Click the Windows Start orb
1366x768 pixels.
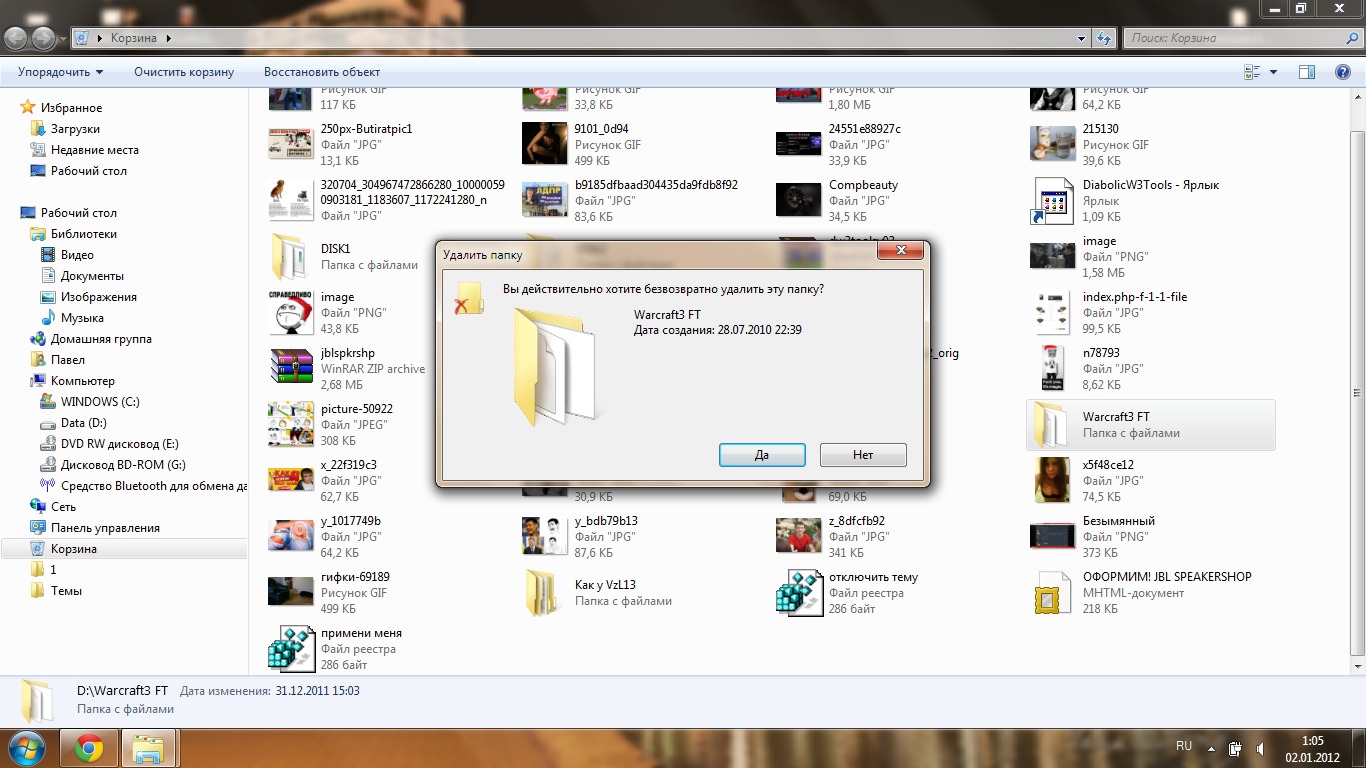pos(27,747)
